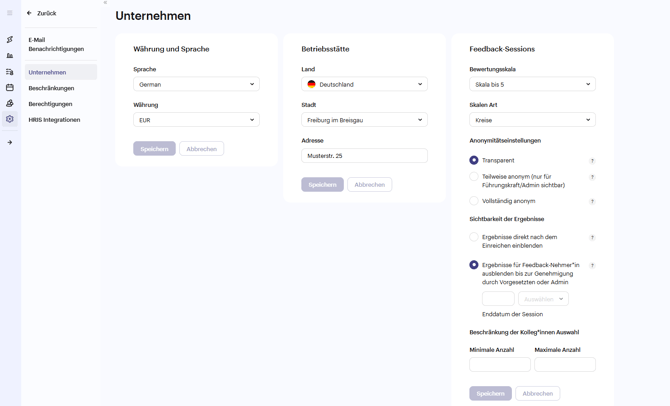Select the Teilweise anonym radio option
The width and height of the screenshot is (670, 406).
pos(474,177)
